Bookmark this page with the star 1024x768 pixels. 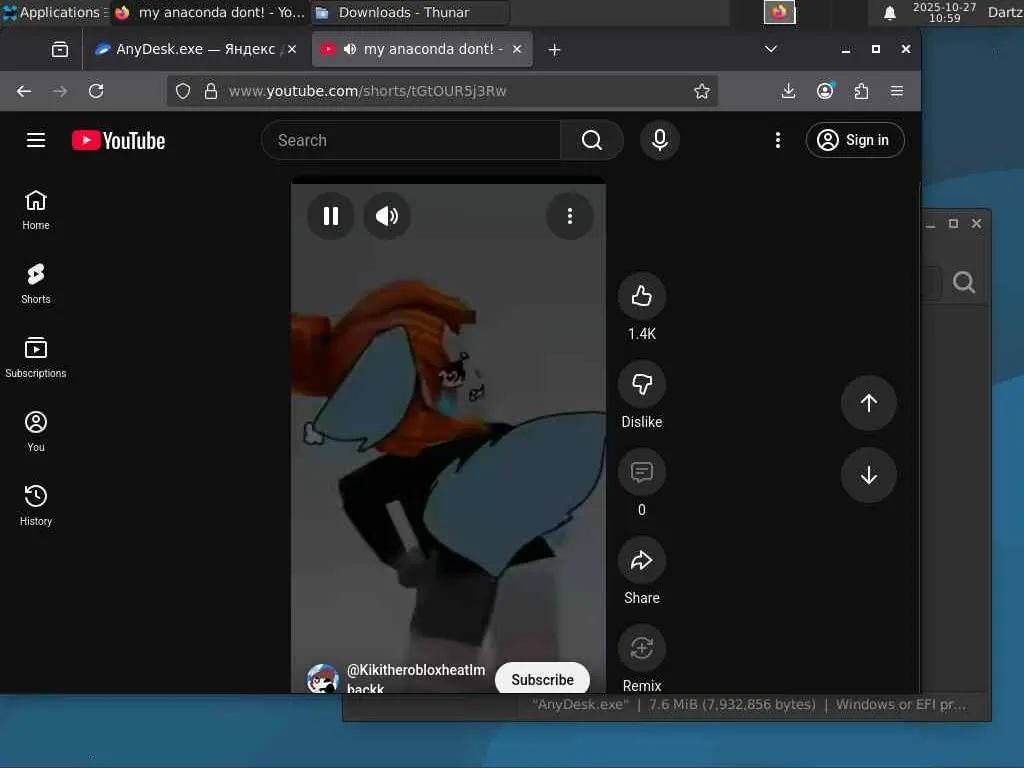coord(702,91)
